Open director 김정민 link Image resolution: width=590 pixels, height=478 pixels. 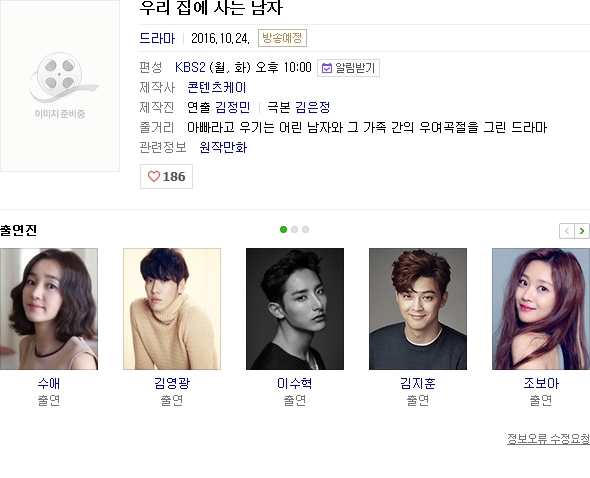(x=233, y=107)
